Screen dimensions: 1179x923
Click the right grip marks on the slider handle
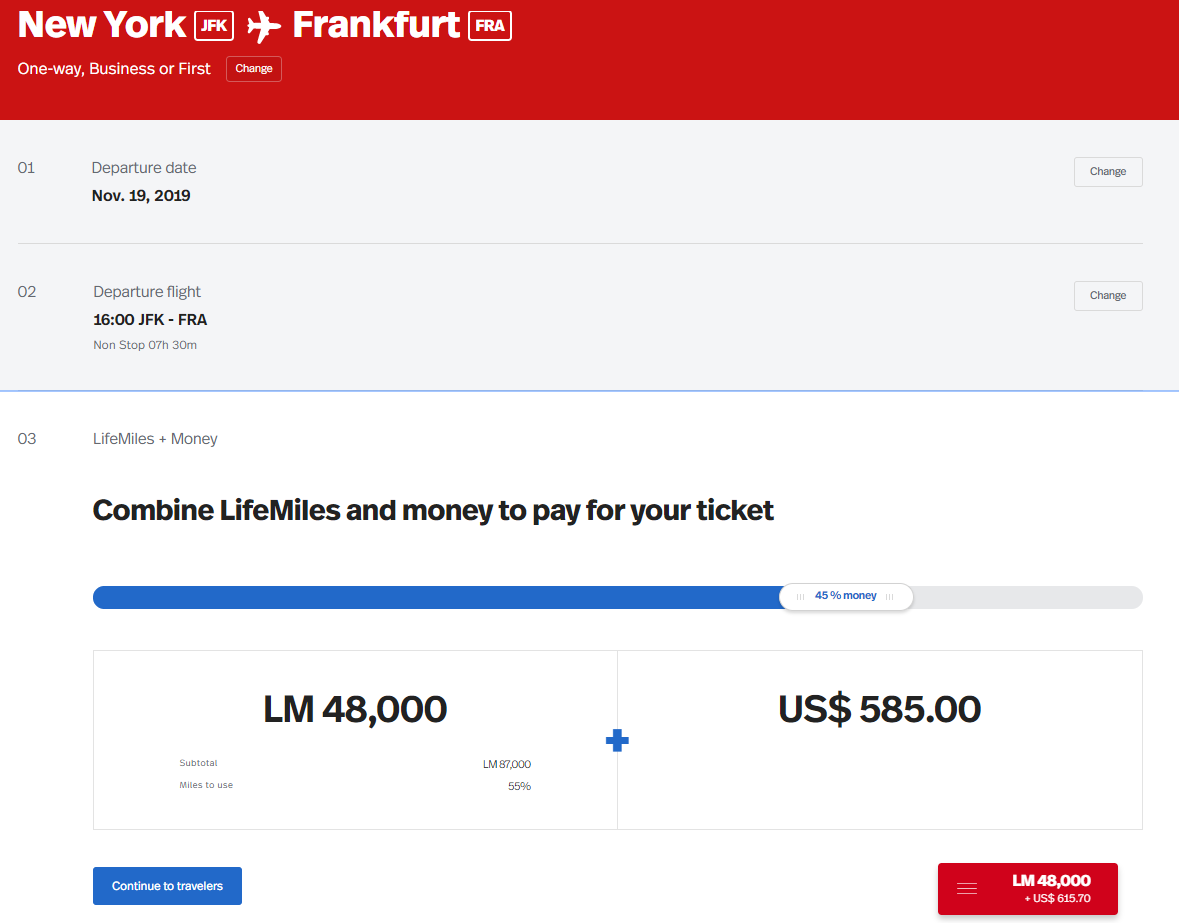tap(890, 597)
